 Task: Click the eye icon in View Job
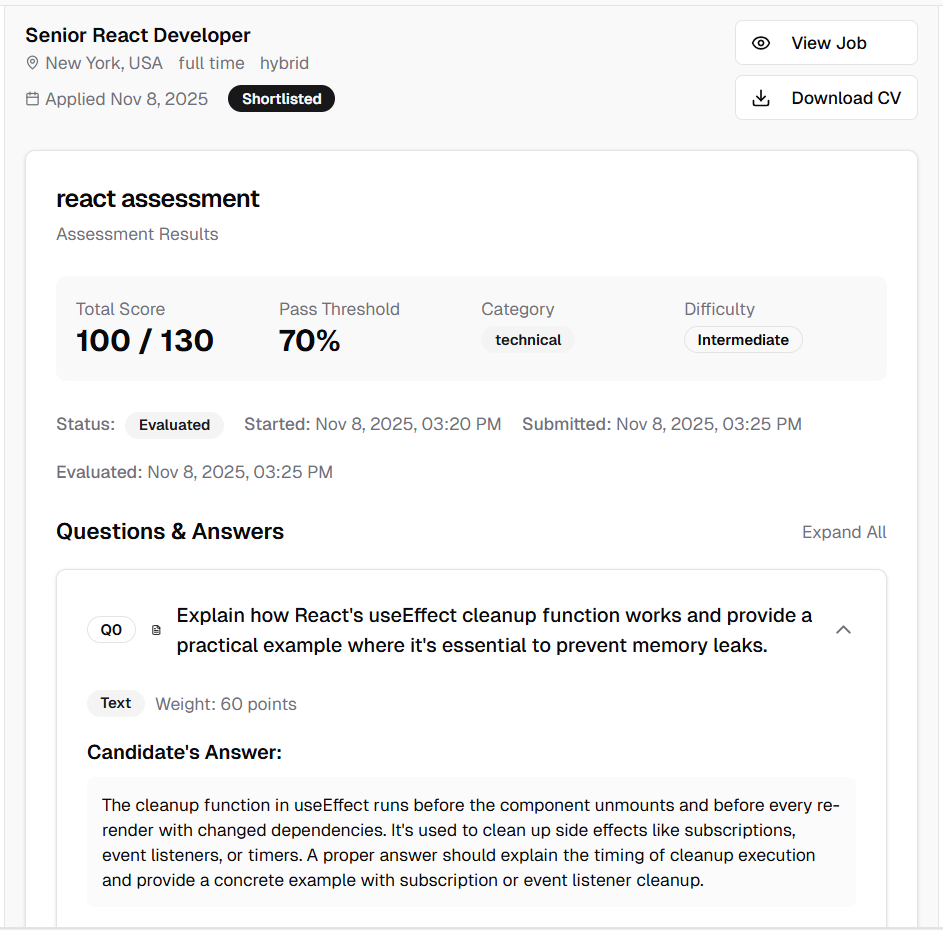pos(761,43)
